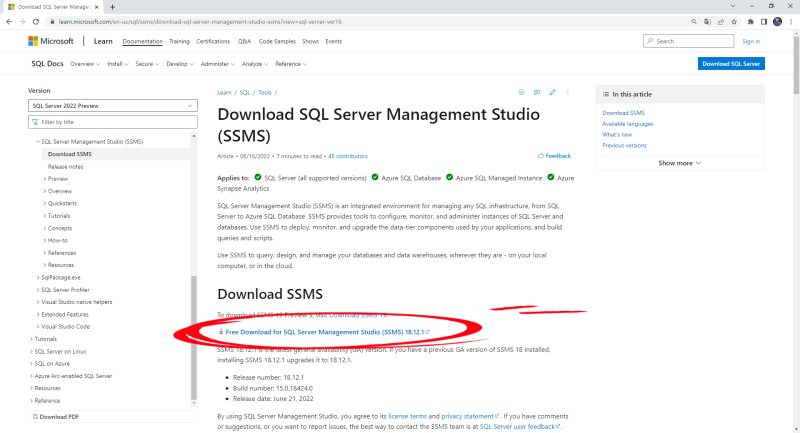Close the Download SQL Server Management tab
This screenshot has height=433, width=800.
[96, 7]
